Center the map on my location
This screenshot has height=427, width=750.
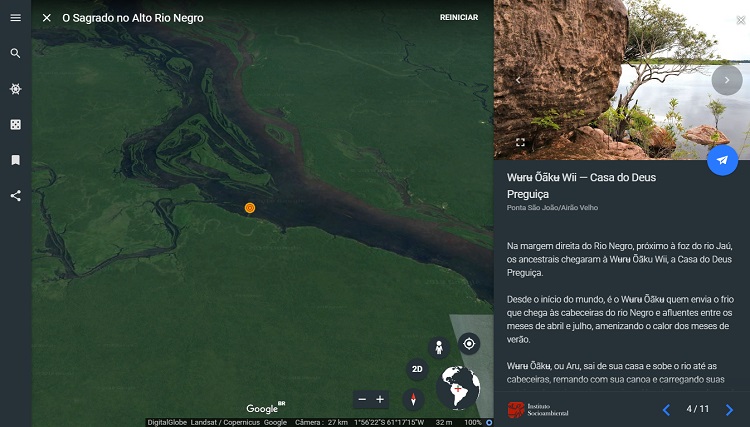coord(468,344)
